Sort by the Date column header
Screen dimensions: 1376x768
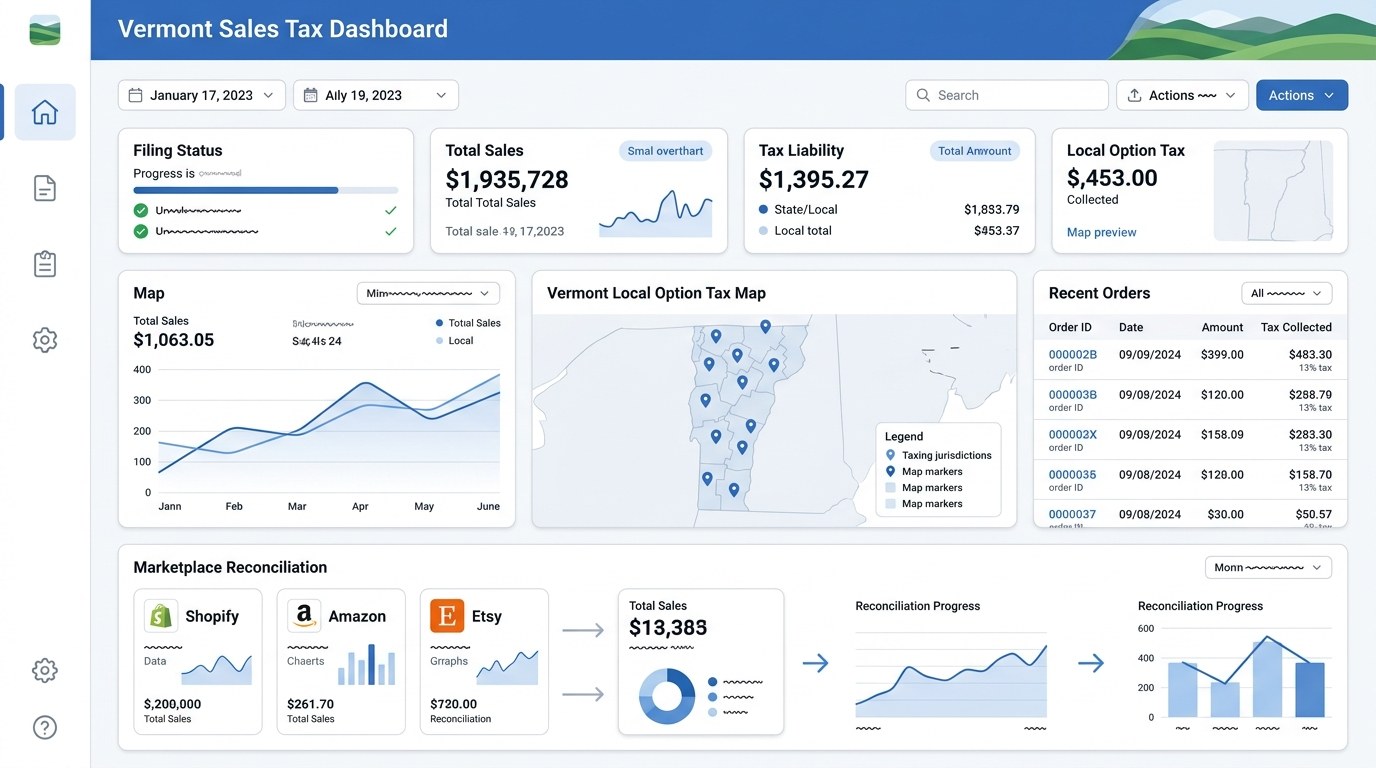click(1131, 327)
